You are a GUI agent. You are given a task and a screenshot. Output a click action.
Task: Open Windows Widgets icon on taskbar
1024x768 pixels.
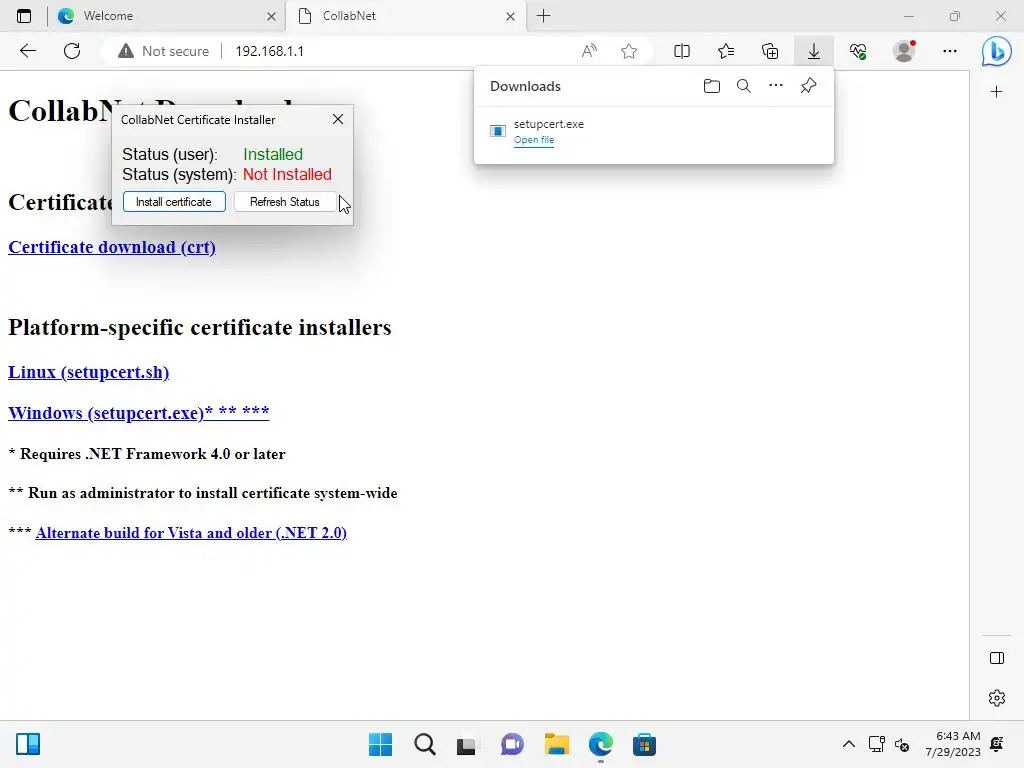28,744
